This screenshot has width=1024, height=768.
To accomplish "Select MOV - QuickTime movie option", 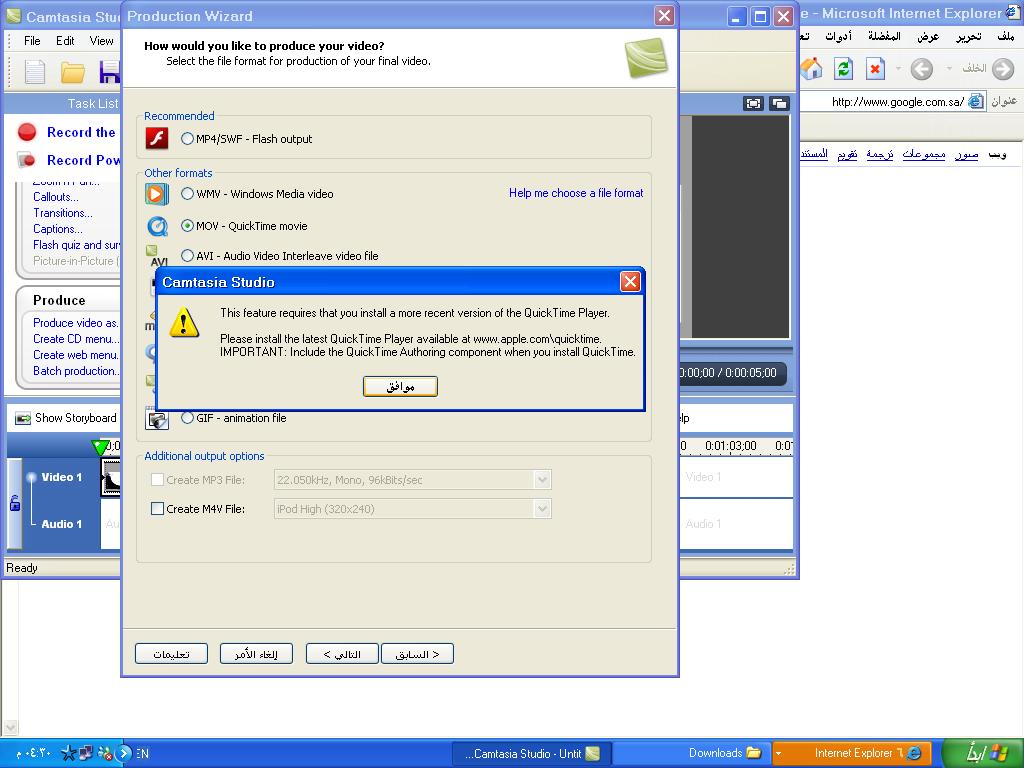I will coord(187,225).
